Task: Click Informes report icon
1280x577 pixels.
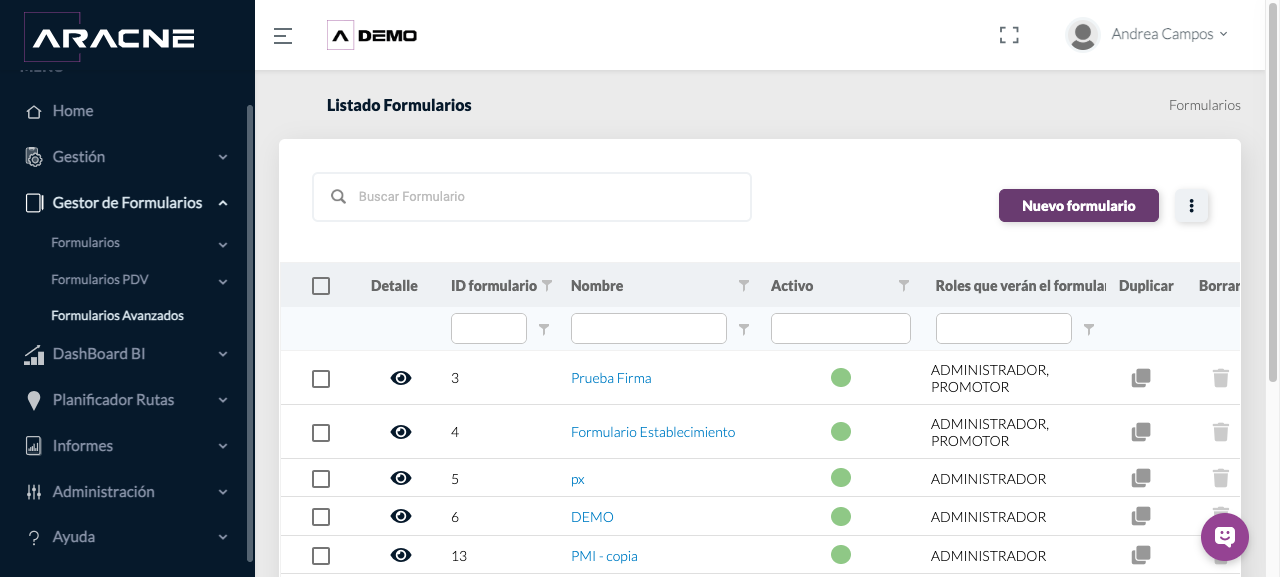Action: [34, 446]
